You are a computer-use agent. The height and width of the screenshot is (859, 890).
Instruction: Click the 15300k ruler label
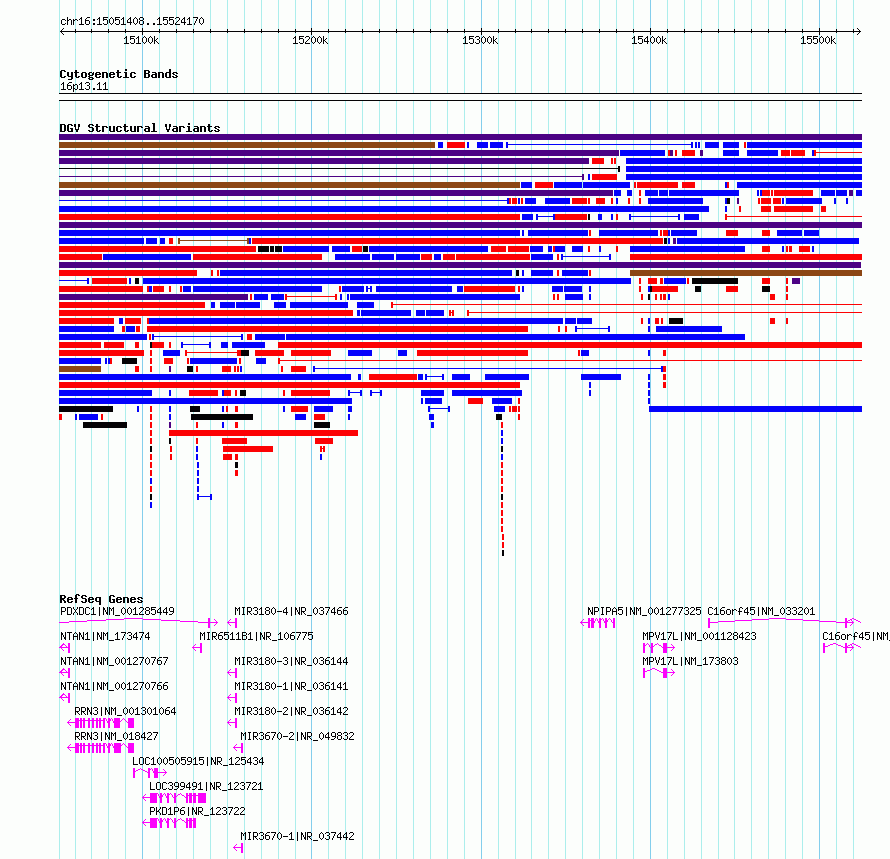[480, 40]
